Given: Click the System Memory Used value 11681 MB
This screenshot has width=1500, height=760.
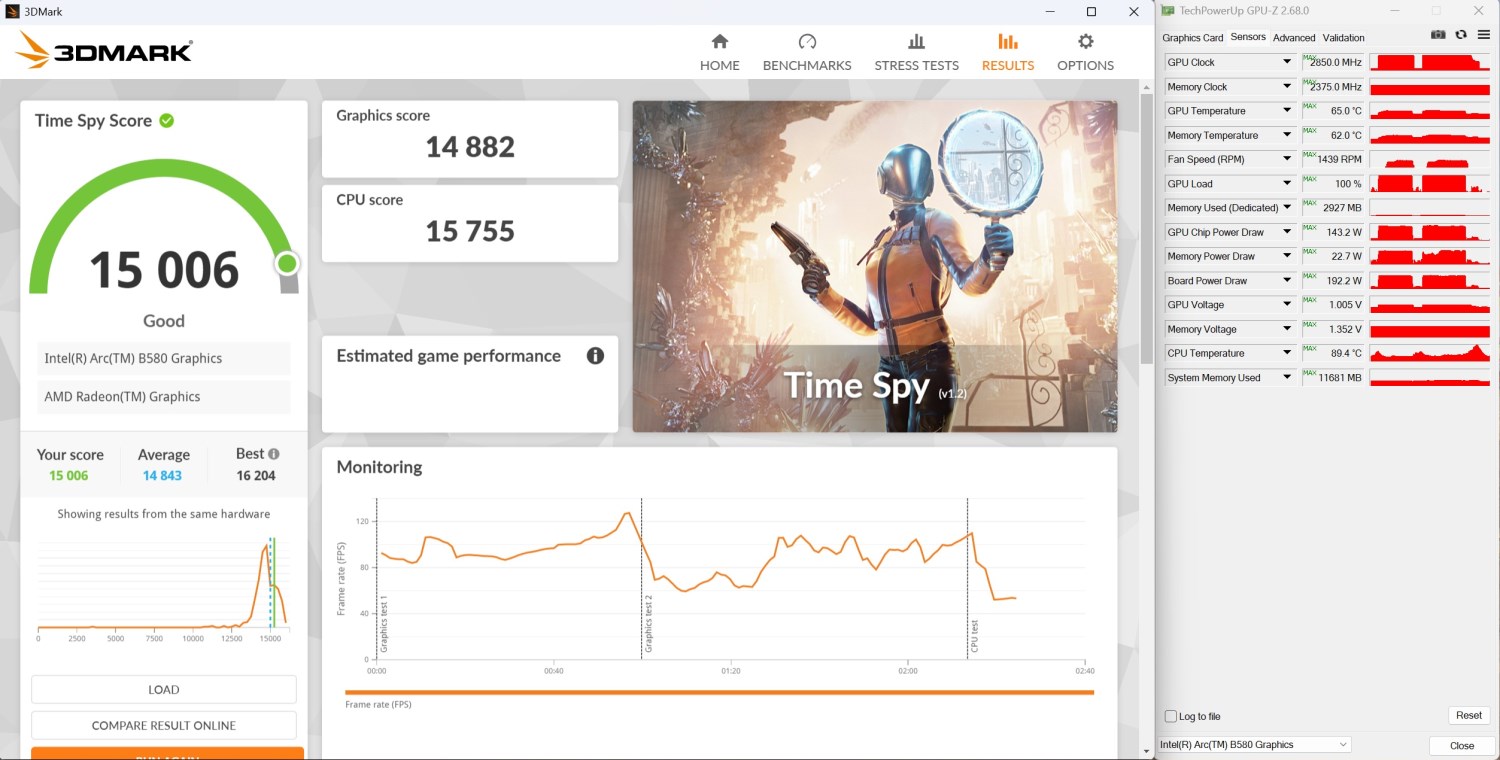Looking at the screenshot, I should (1340, 378).
